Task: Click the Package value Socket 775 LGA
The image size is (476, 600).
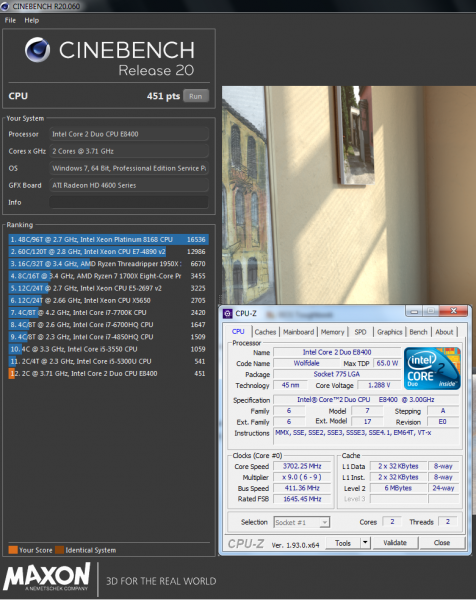Action: [337, 374]
